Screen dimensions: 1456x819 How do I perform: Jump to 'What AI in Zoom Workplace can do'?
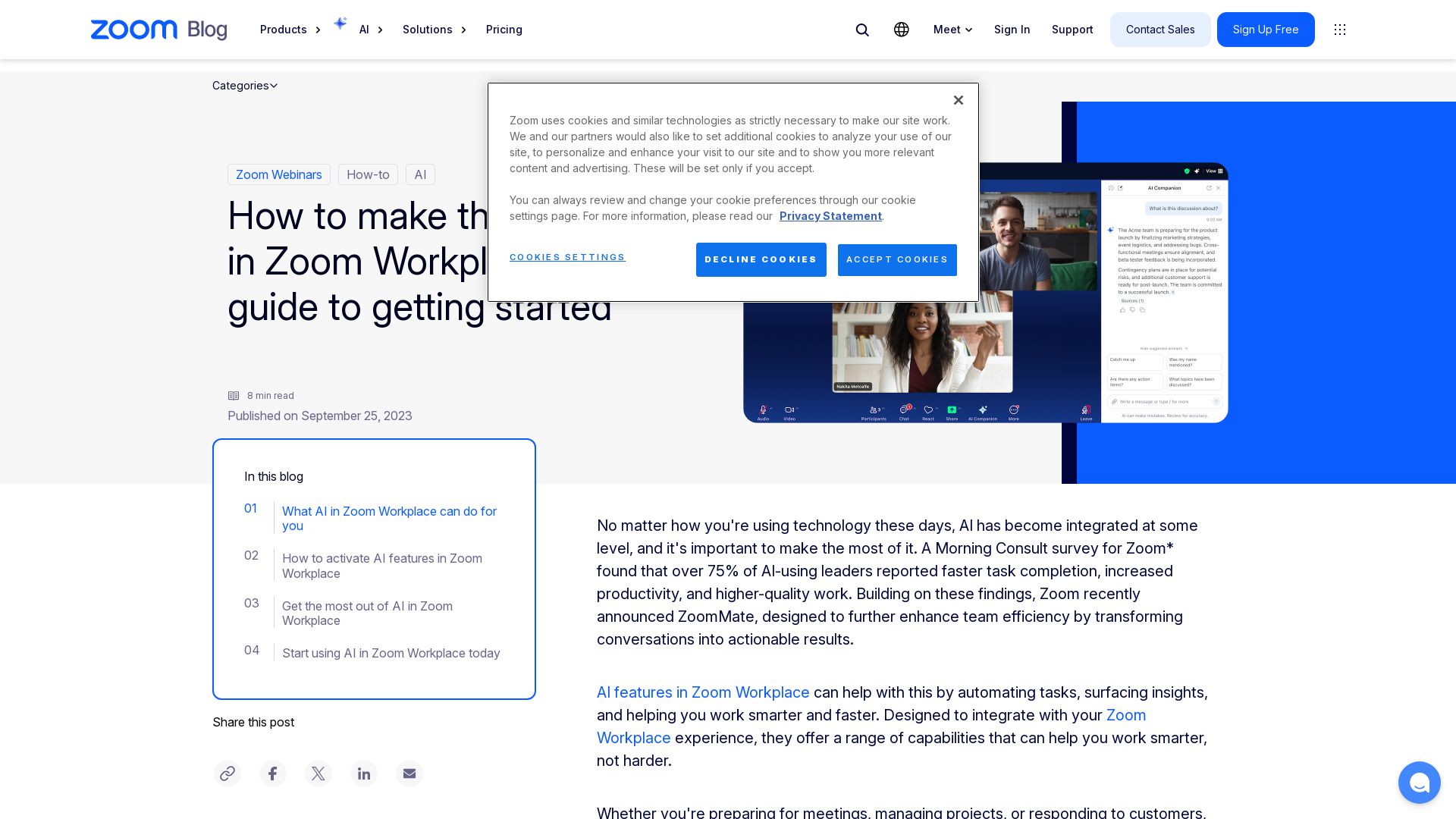click(x=389, y=519)
